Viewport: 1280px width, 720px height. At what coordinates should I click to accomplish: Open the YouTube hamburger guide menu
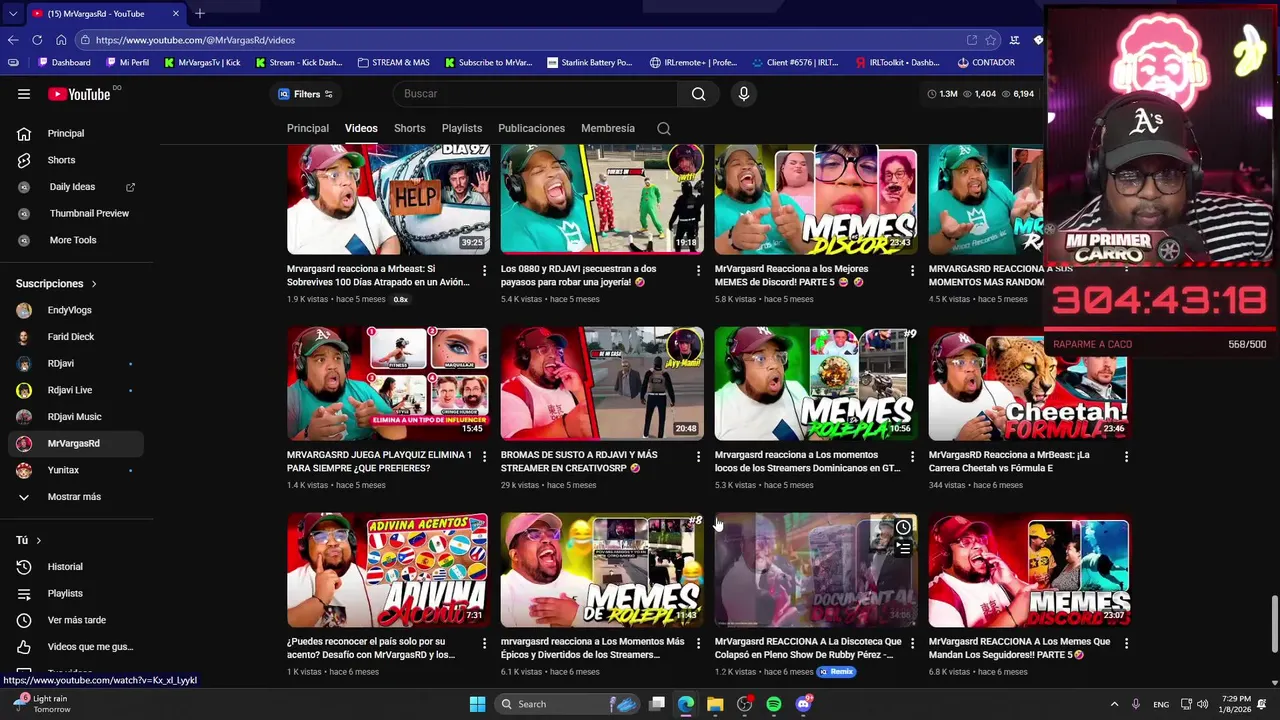tap(24, 94)
